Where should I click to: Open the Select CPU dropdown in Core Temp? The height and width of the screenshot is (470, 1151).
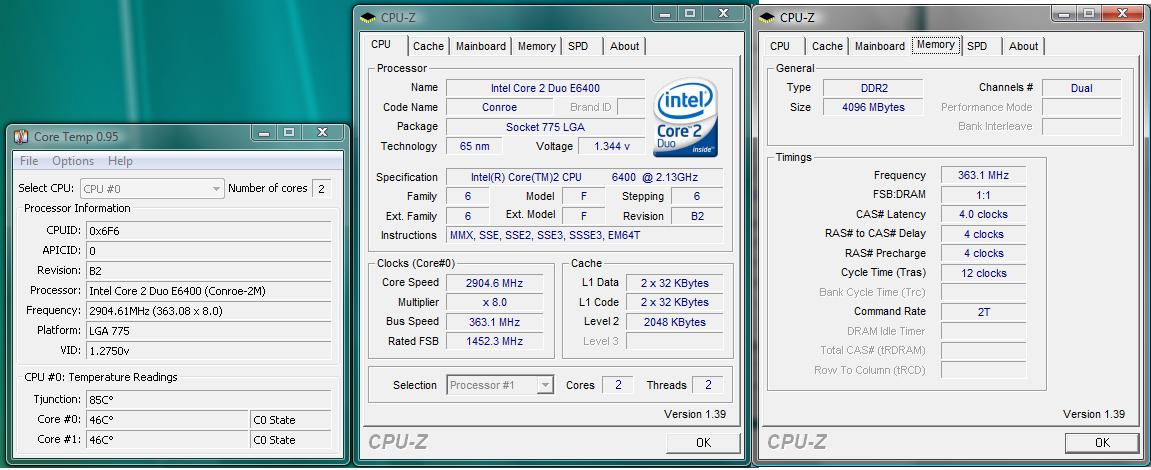pyautogui.click(x=152, y=189)
